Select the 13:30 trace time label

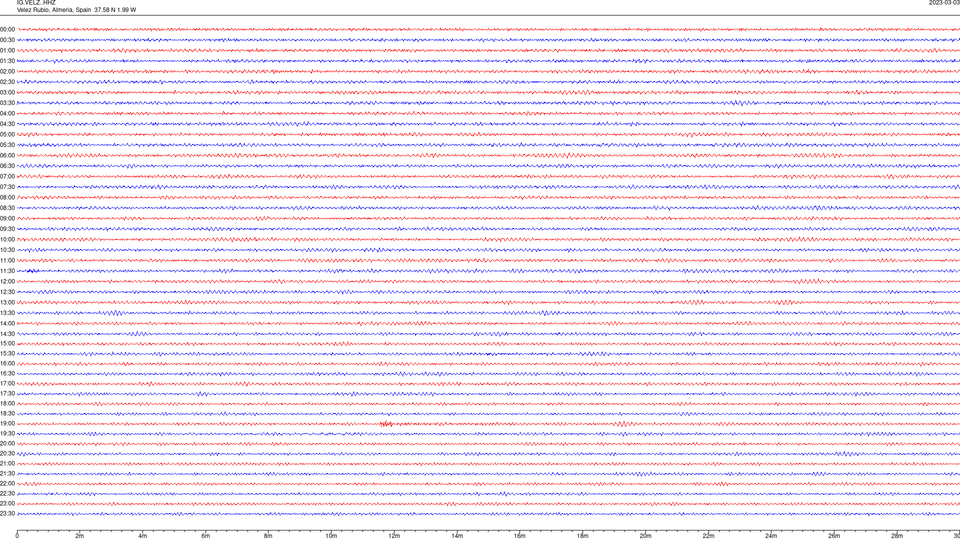[7, 313]
